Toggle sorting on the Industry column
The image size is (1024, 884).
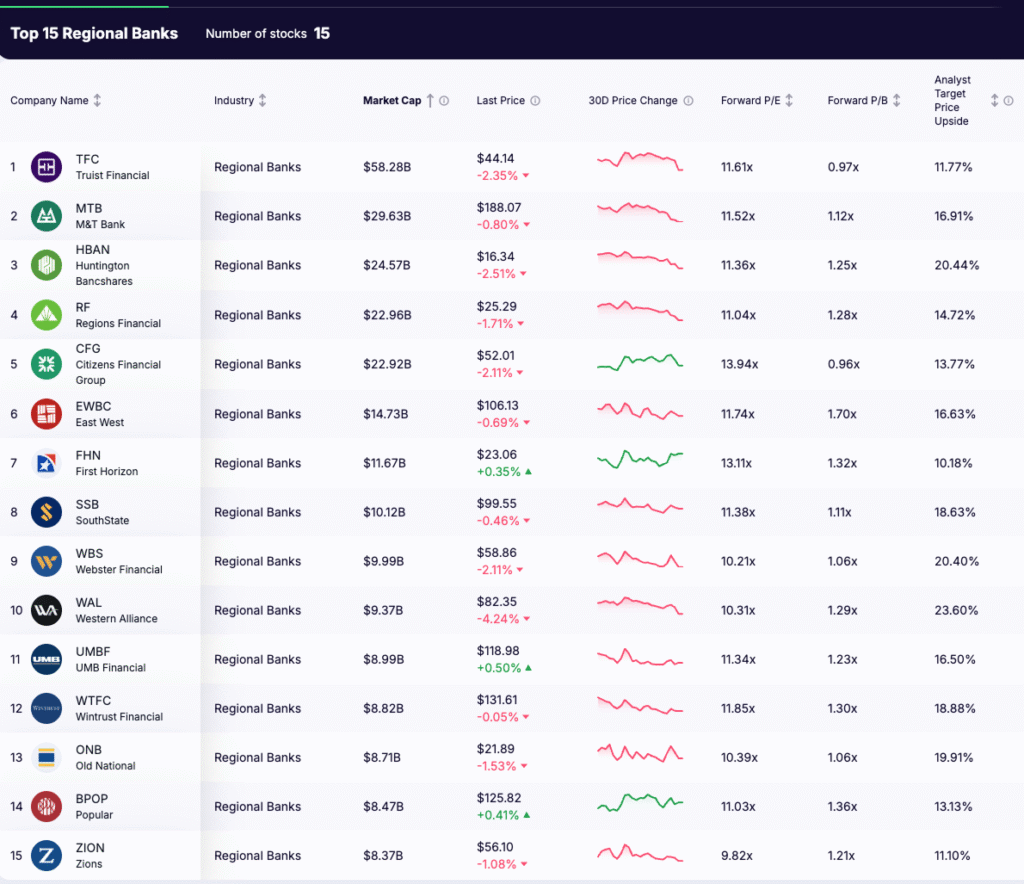(264, 100)
